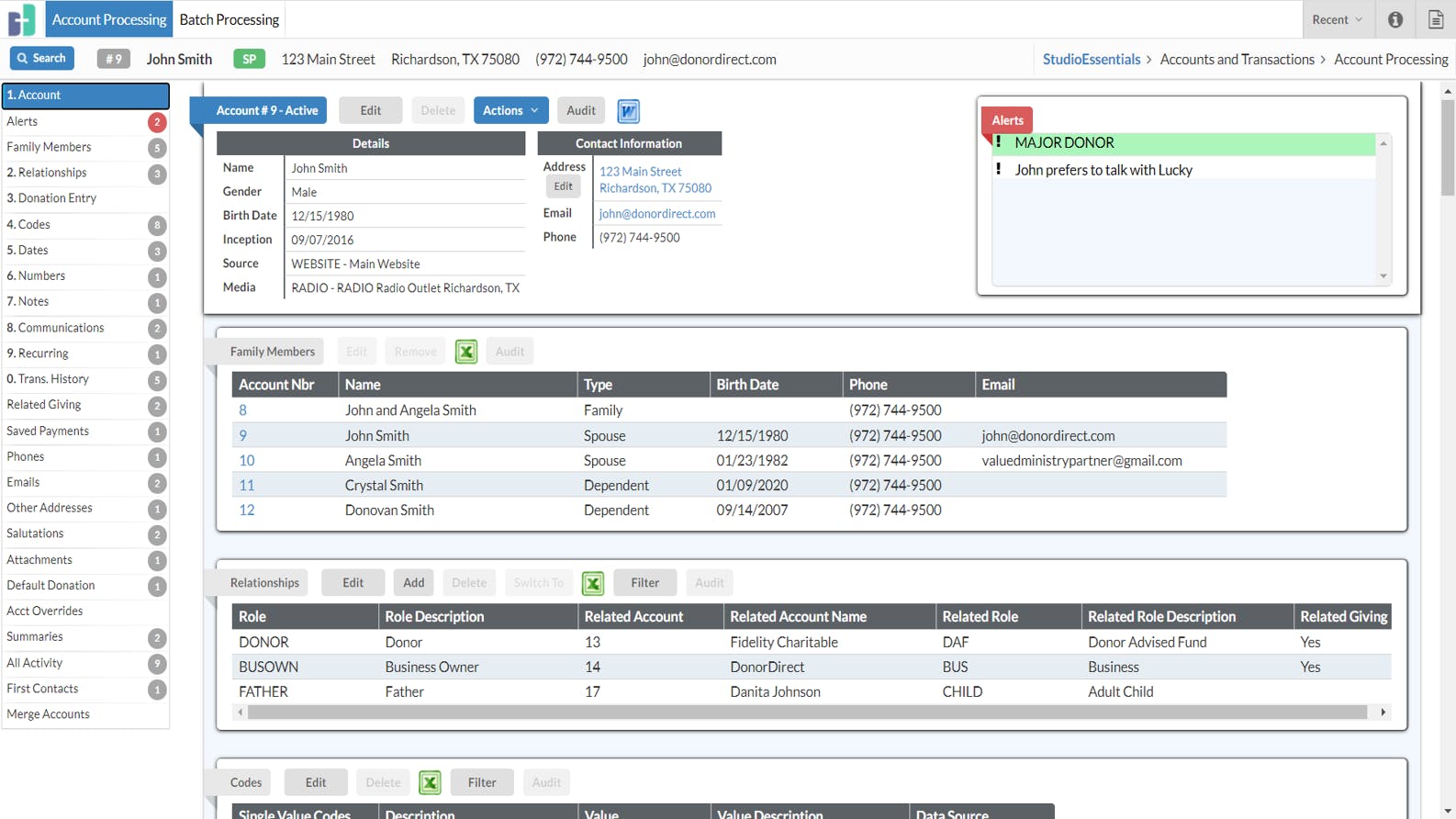Open Default Donation in sidebar
The height and width of the screenshot is (819, 1456).
tap(85, 586)
